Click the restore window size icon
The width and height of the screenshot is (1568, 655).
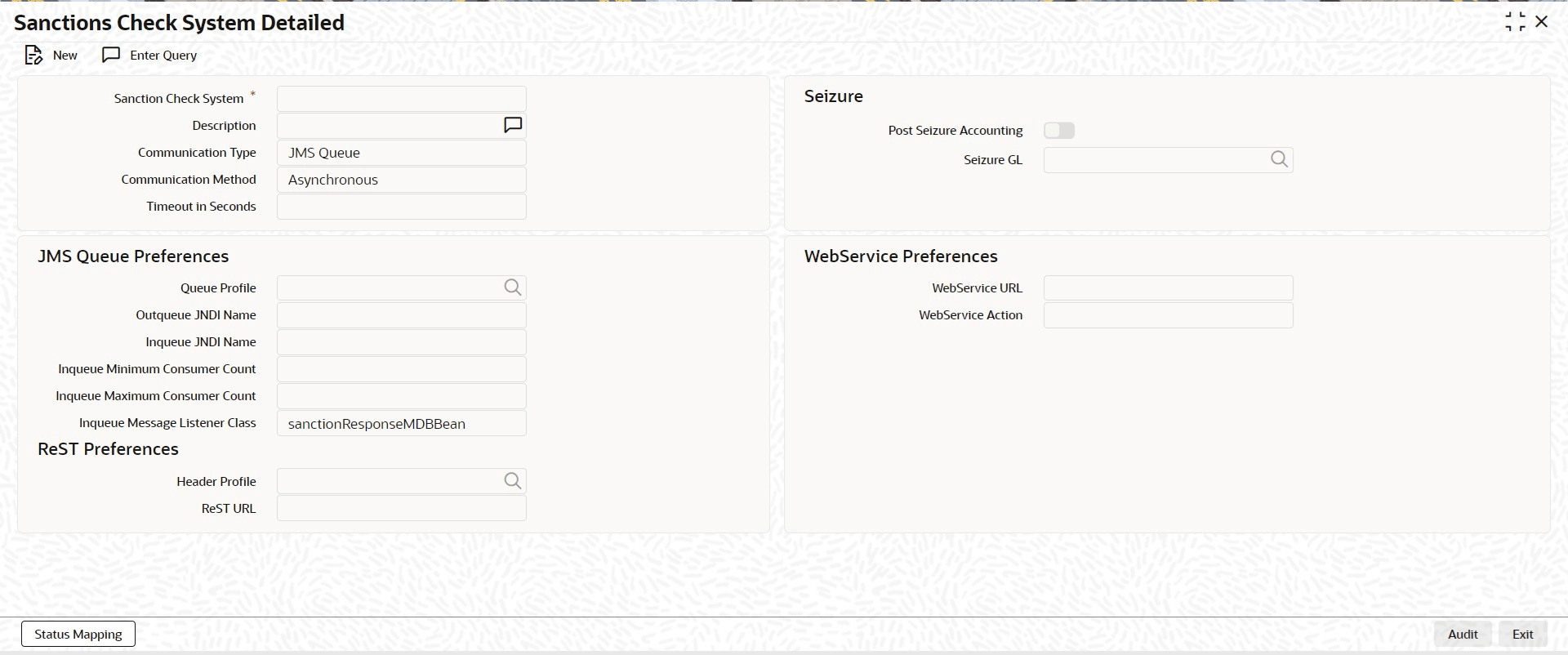1515,22
